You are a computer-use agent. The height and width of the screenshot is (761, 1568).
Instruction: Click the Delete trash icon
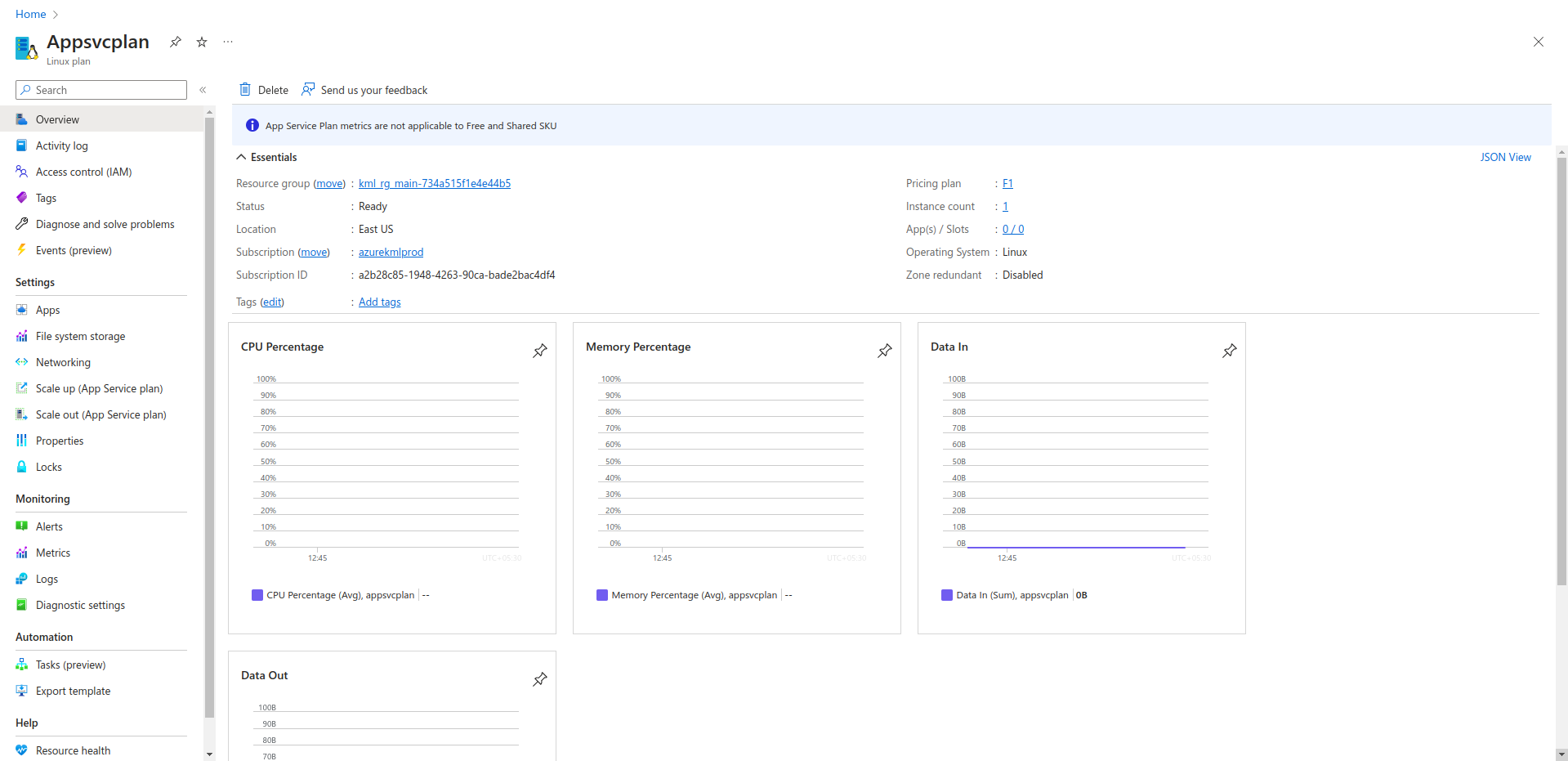pyautogui.click(x=245, y=90)
